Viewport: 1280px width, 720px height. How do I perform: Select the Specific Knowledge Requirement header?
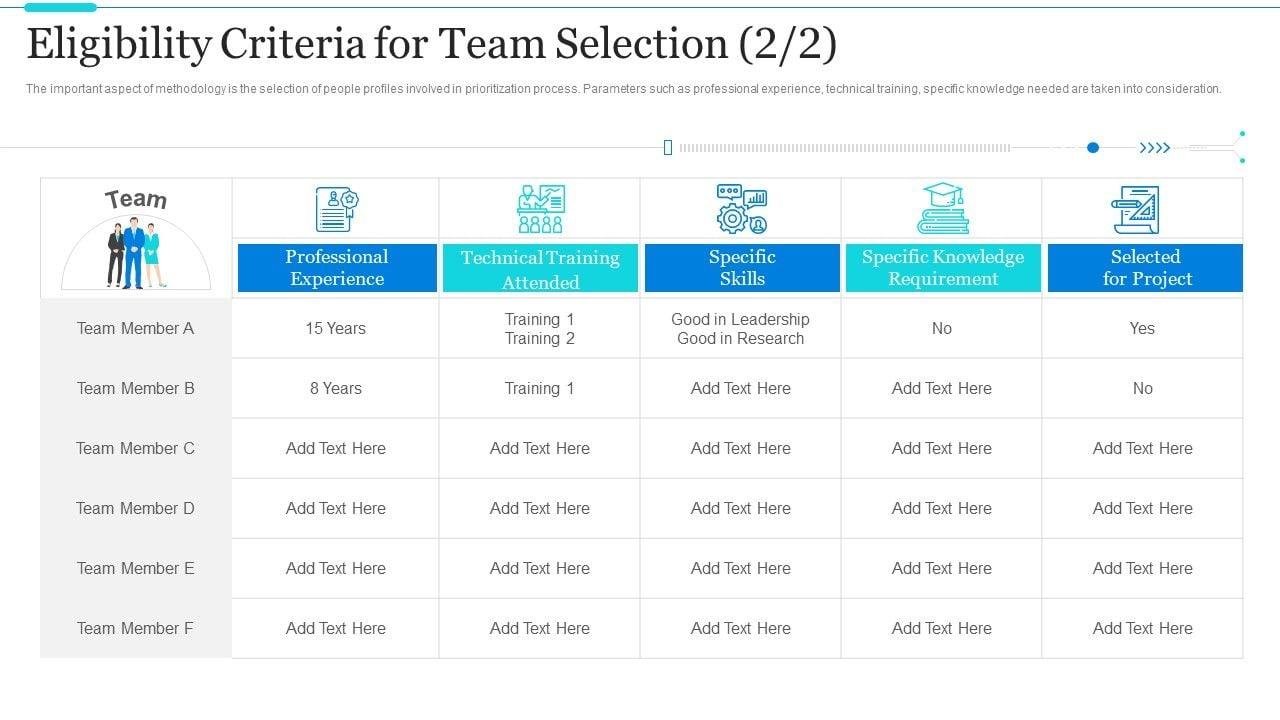pyautogui.click(x=943, y=268)
